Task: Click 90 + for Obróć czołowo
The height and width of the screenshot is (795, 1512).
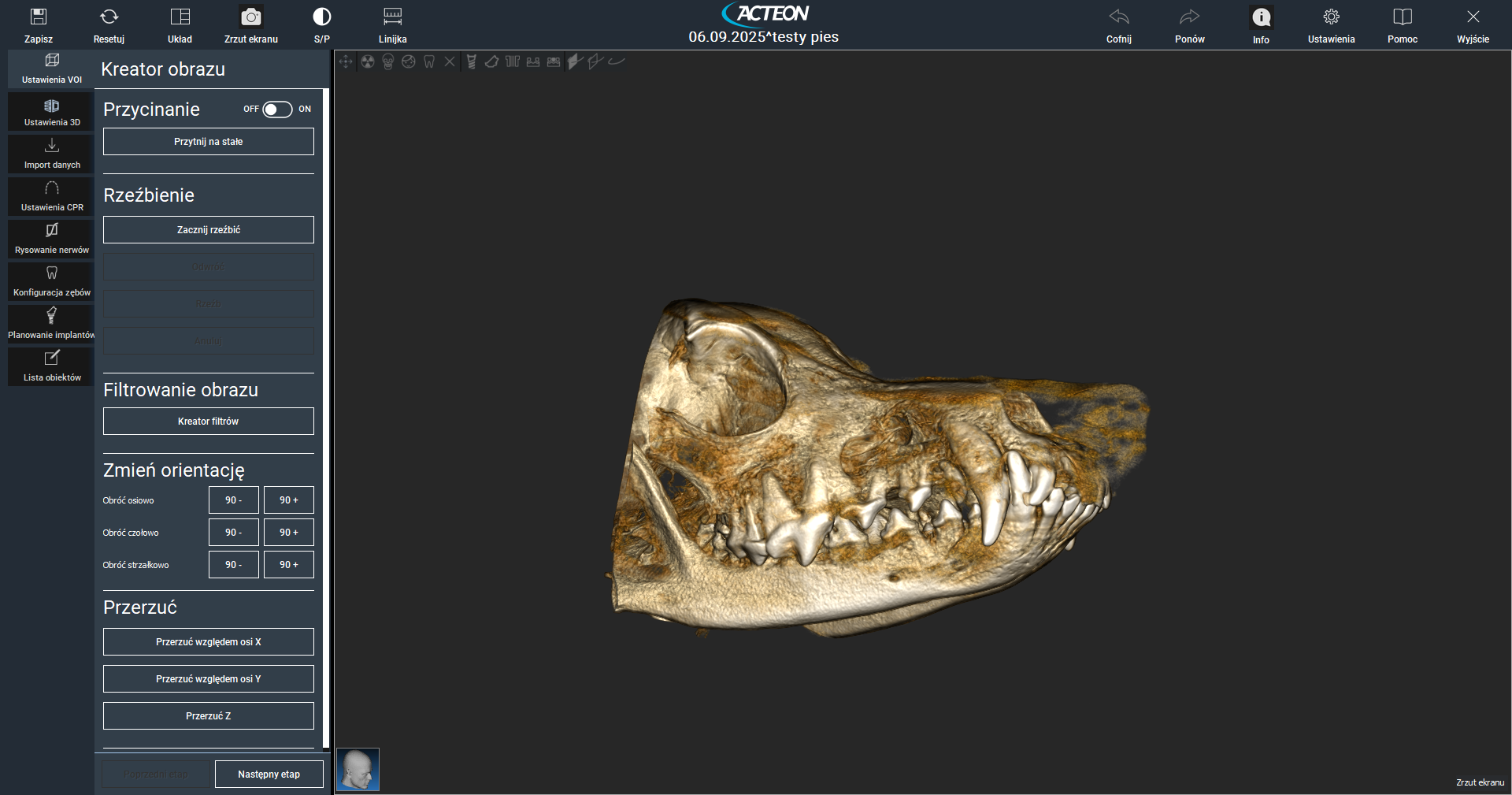Action: (288, 533)
